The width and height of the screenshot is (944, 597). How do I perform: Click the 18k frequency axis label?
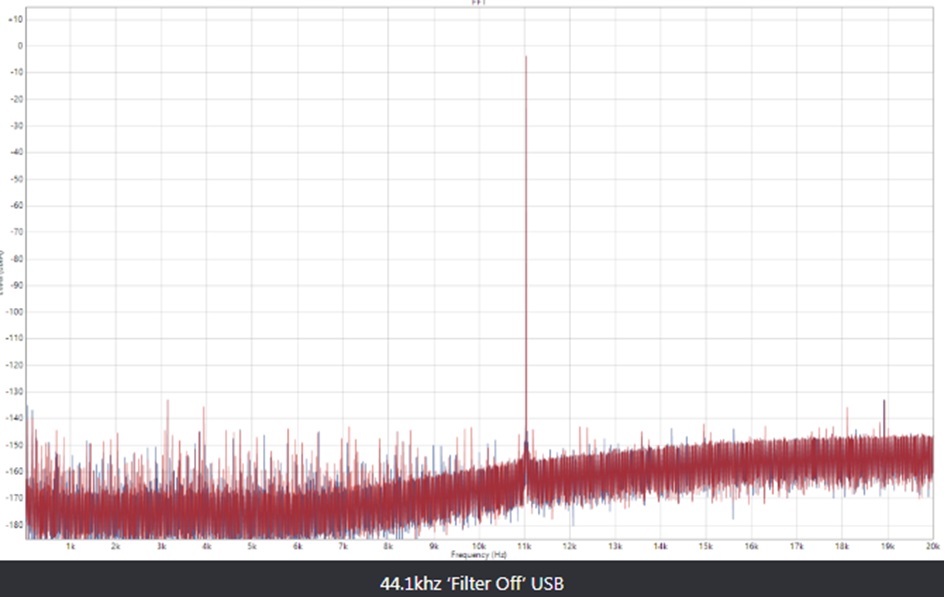[842, 546]
